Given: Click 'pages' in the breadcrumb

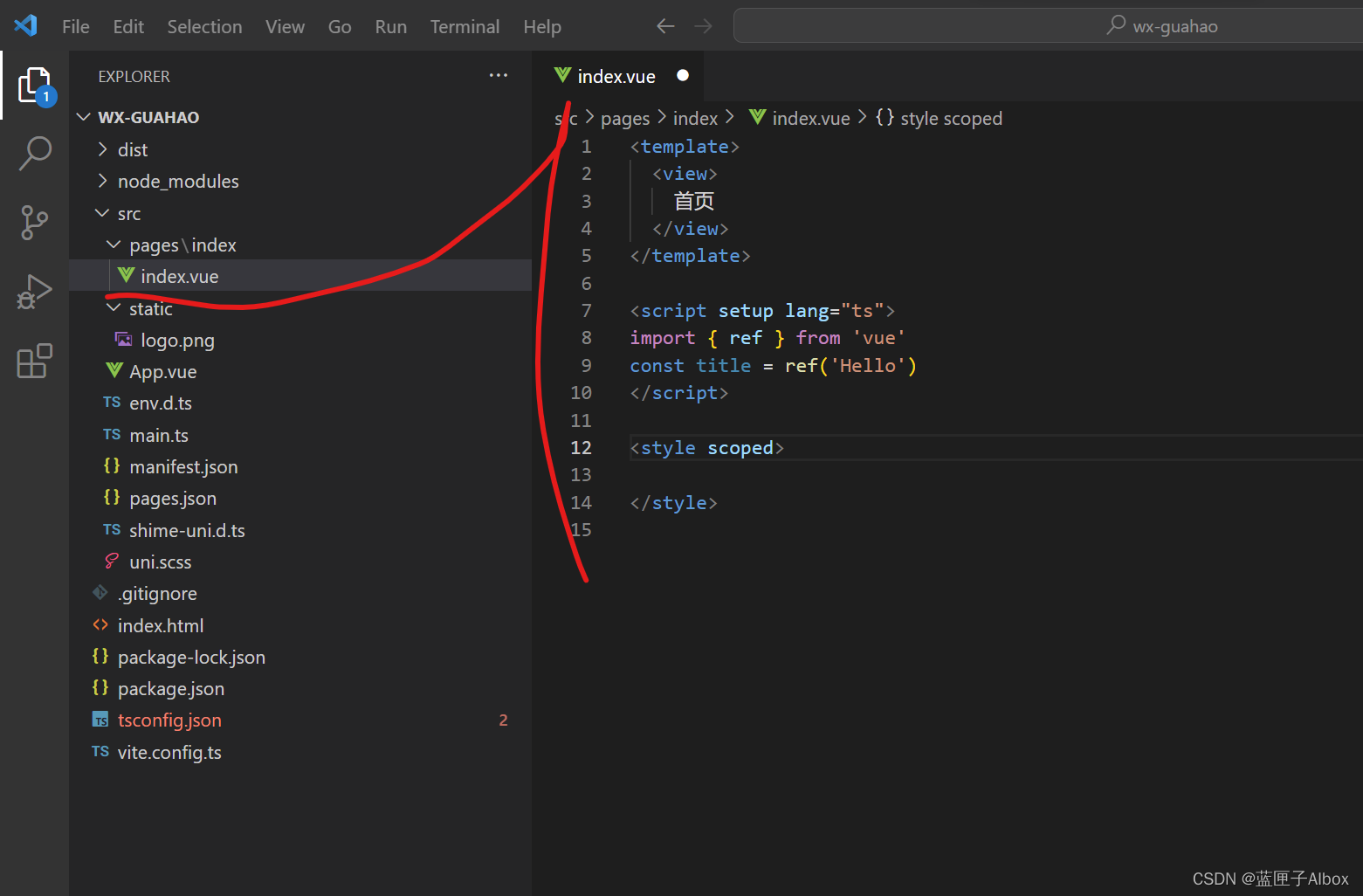Looking at the screenshot, I should click(x=625, y=118).
